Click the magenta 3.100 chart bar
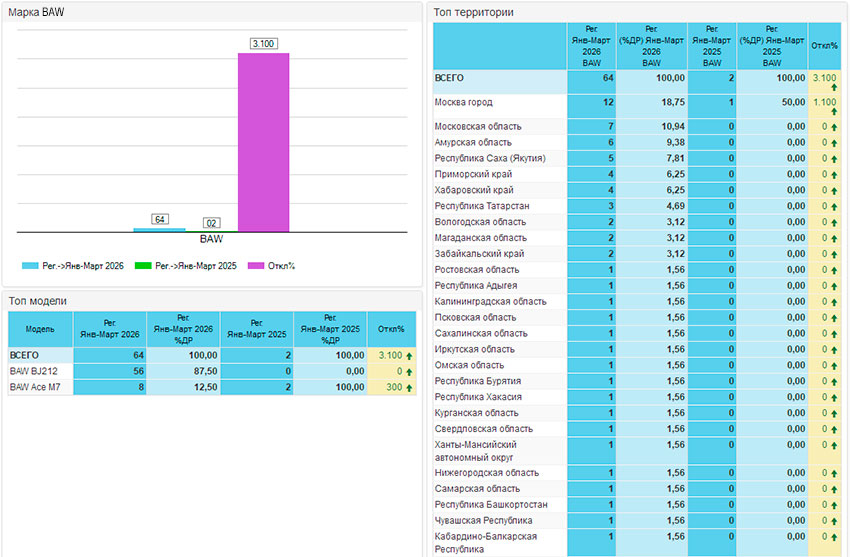 pos(263,140)
